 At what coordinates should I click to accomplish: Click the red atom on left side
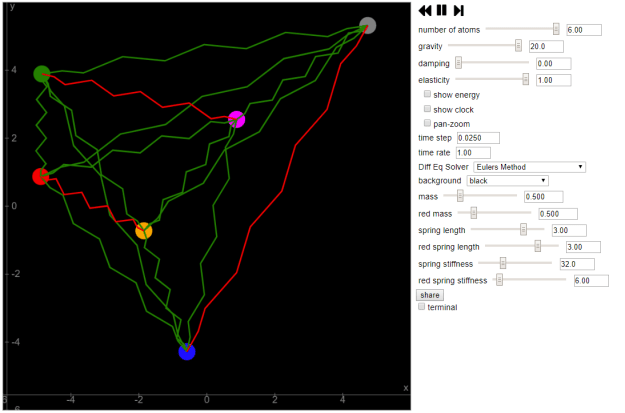click(41, 177)
